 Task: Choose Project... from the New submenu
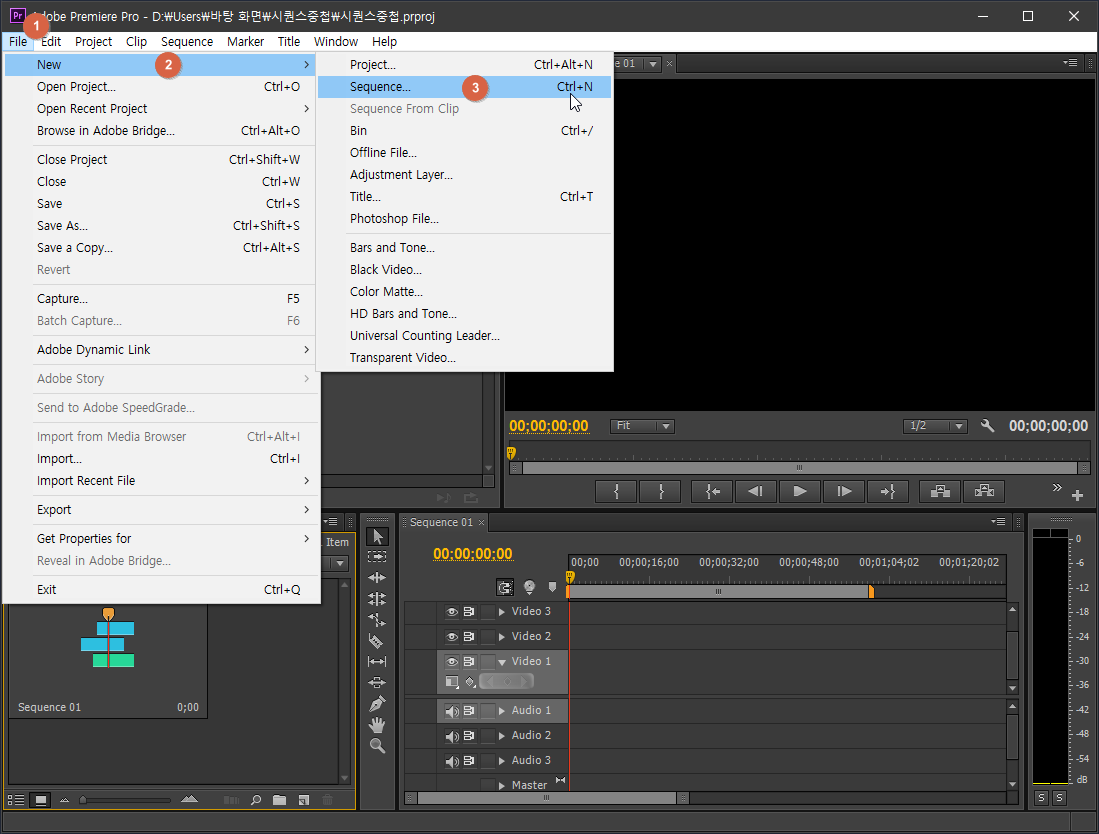click(465, 64)
